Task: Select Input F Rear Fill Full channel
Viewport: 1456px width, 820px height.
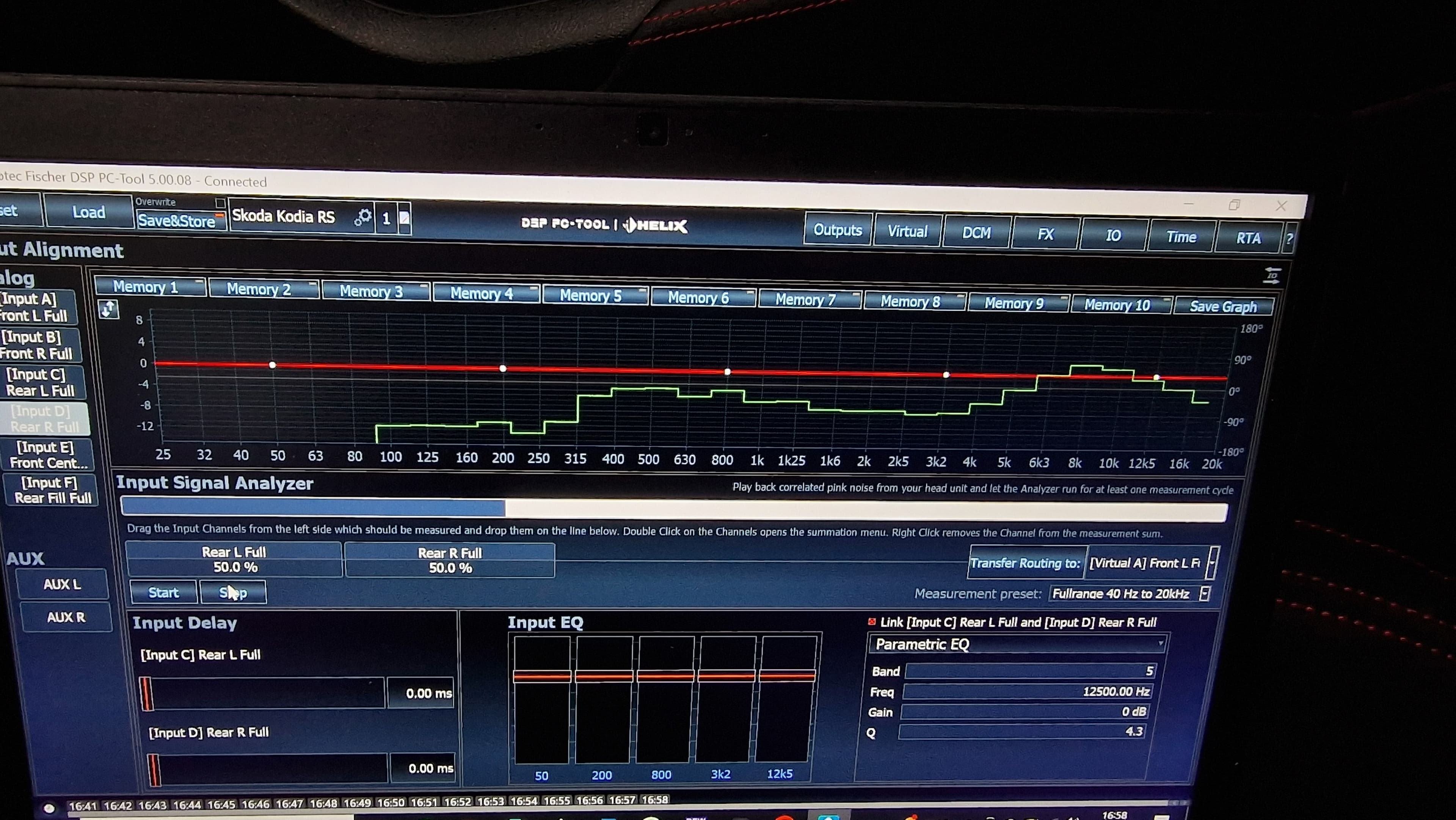Action: pos(51,490)
